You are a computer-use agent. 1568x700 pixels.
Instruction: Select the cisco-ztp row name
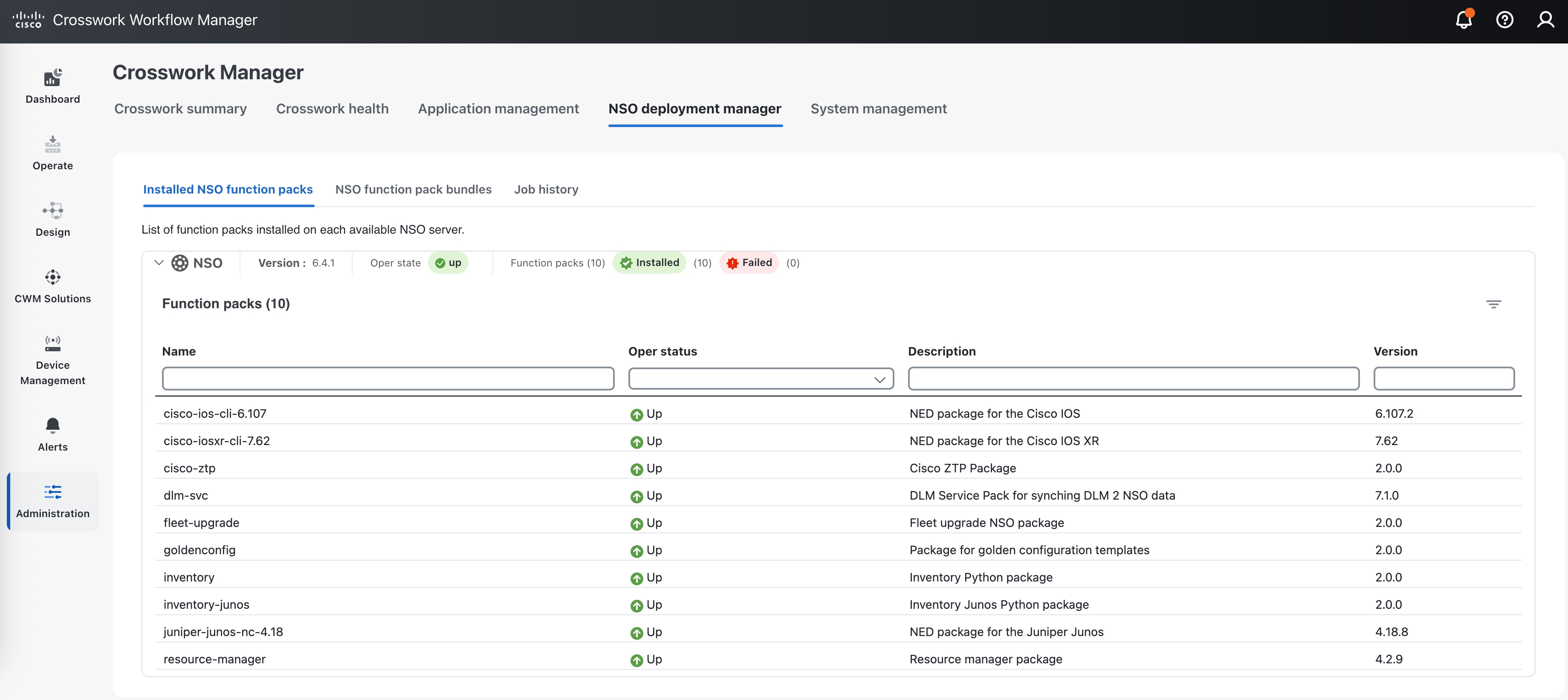pos(189,469)
